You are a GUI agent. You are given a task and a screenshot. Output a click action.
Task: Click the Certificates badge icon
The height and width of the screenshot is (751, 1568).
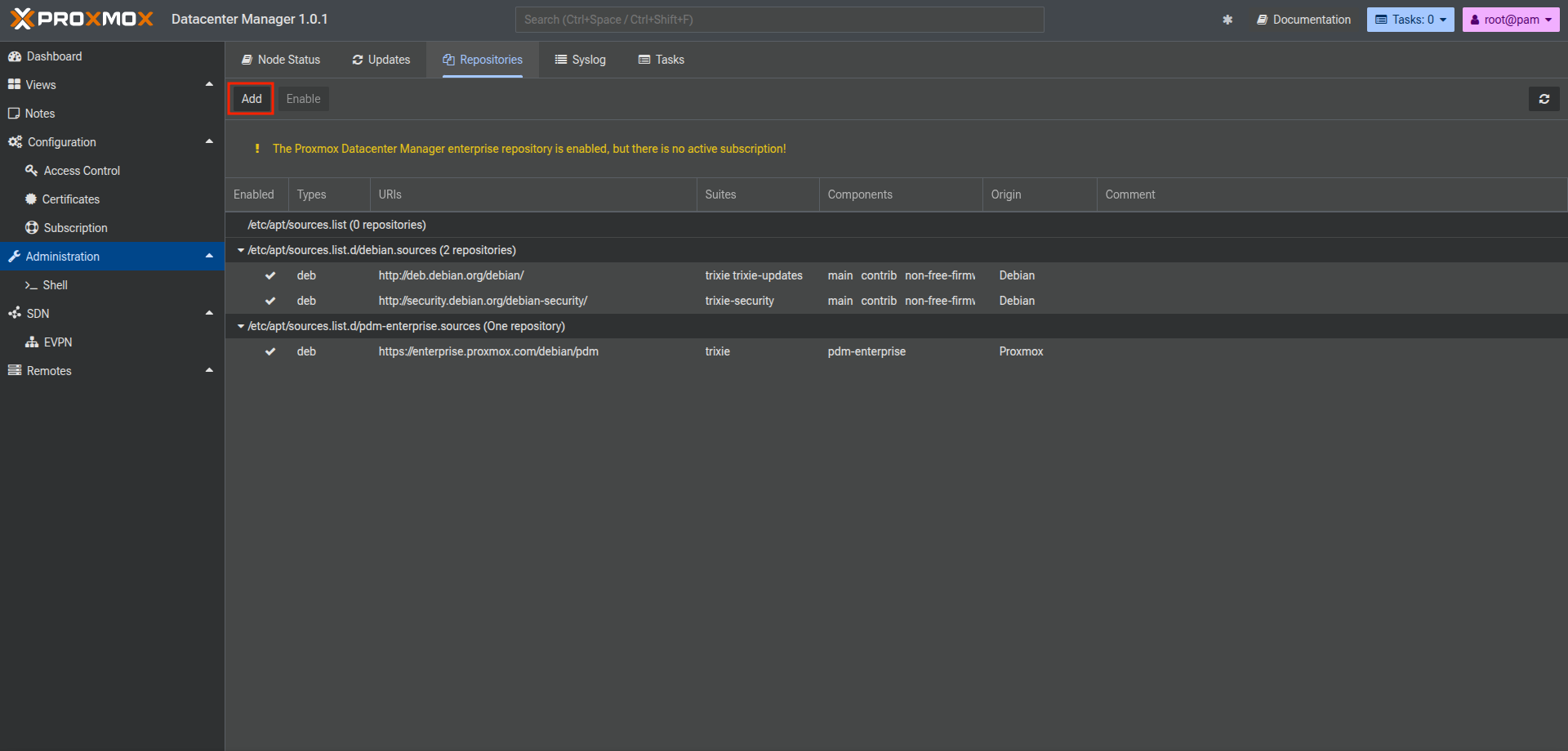[31, 199]
